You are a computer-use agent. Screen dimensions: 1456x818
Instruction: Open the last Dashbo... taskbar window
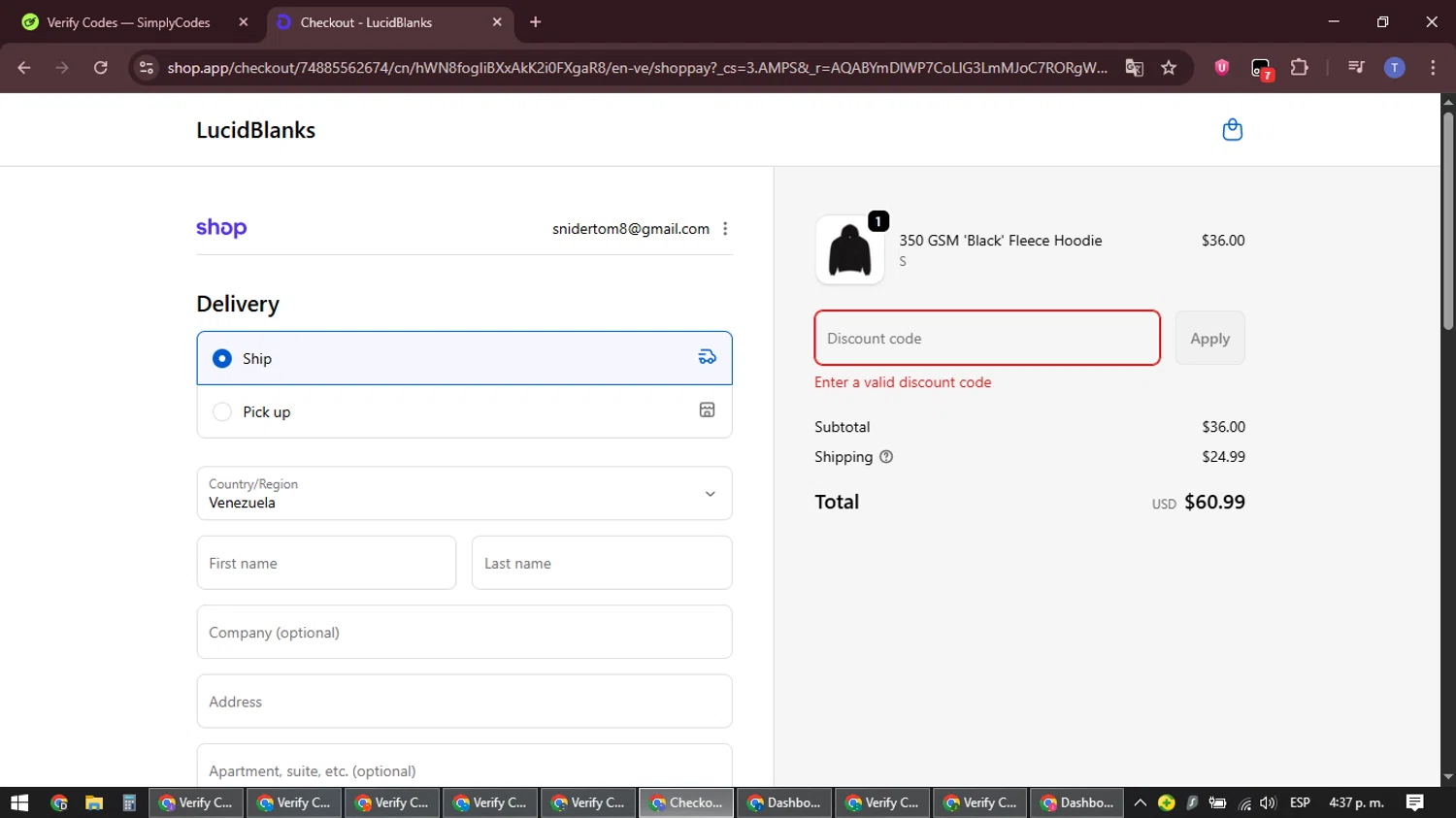click(1077, 802)
